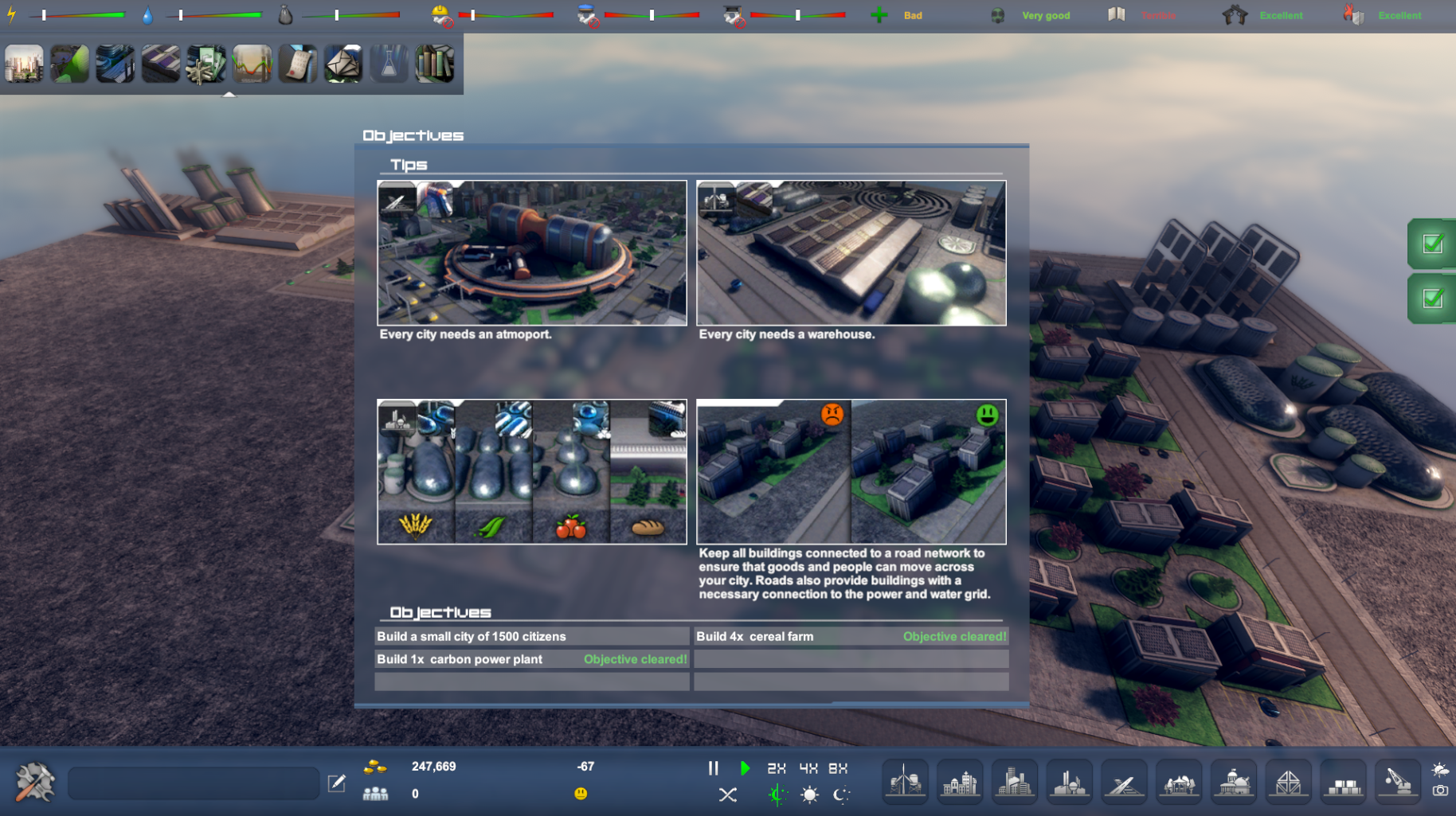Screen dimensions: 1456x816
Task: Open the research flask panel
Action: pyautogui.click(x=389, y=64)
